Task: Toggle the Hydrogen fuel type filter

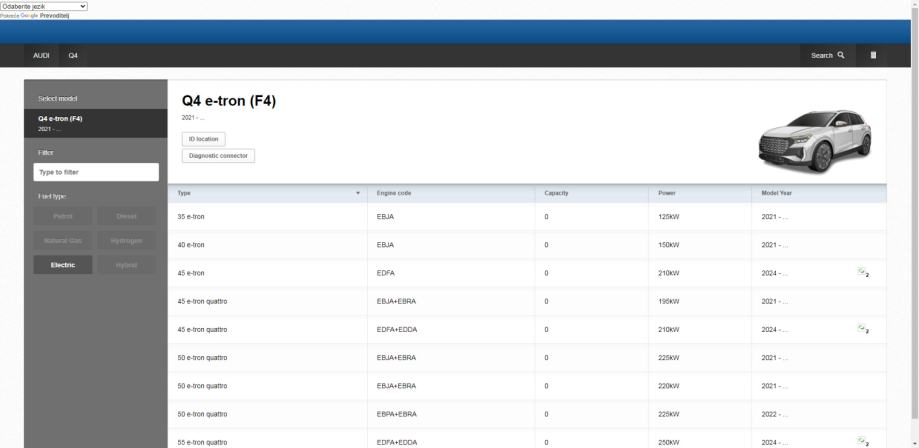Action: coord(127,240)
